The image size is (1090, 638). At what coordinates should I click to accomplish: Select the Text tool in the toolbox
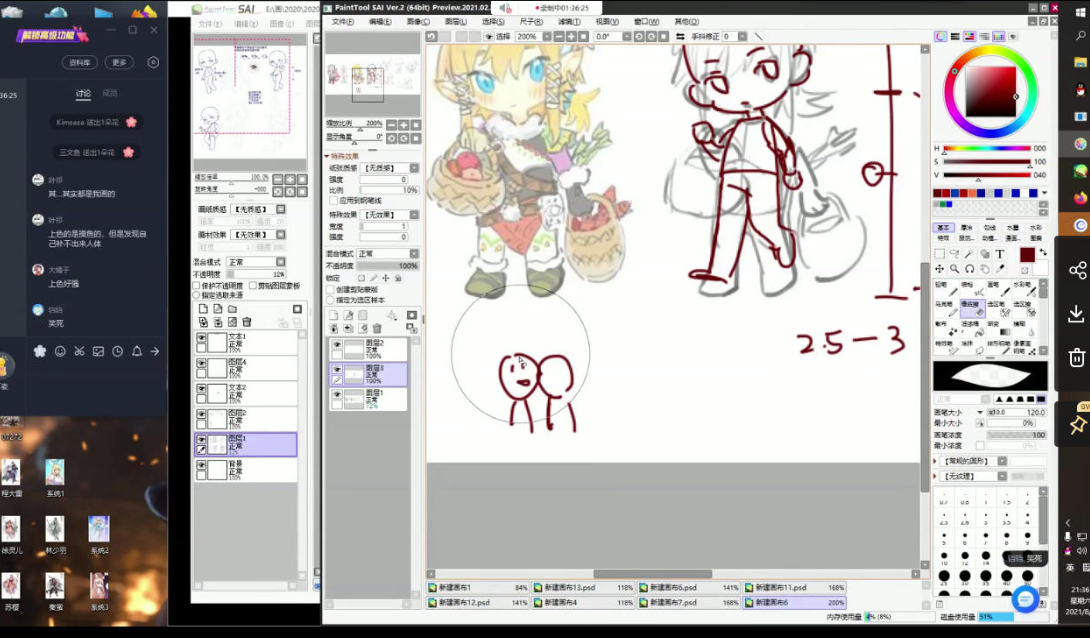(1000, 254)
